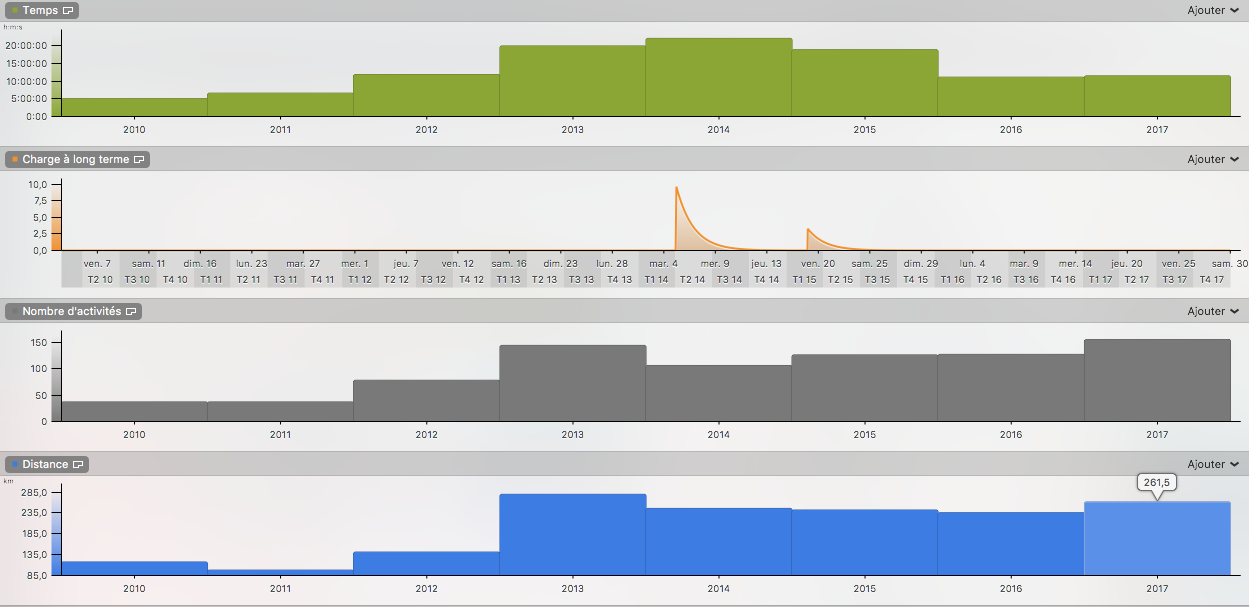Click the Temps chart title label

(x=40, y=11)
